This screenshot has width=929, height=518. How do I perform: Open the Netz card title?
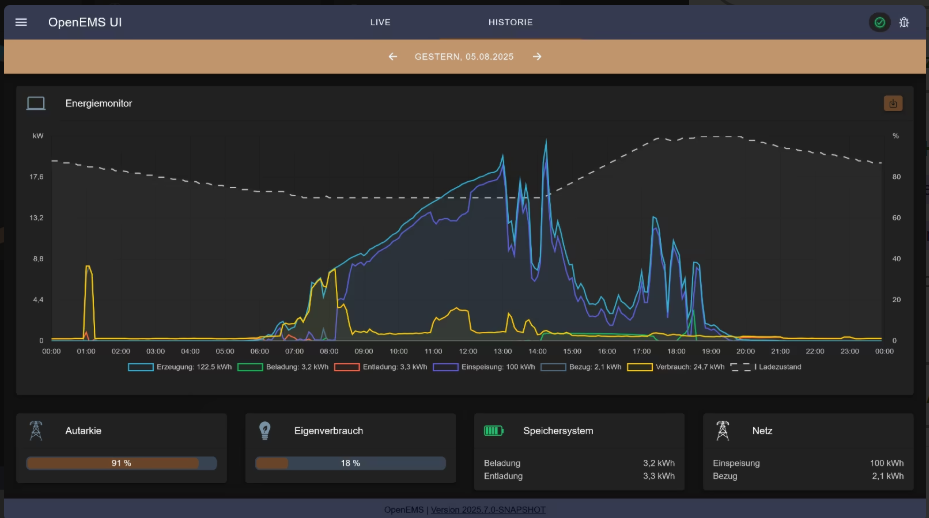[762, 431]
